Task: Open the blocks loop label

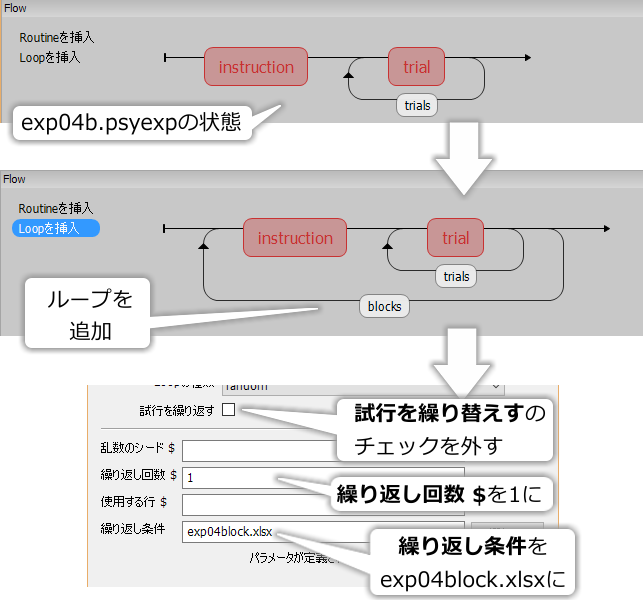Action: click(384, 306)
